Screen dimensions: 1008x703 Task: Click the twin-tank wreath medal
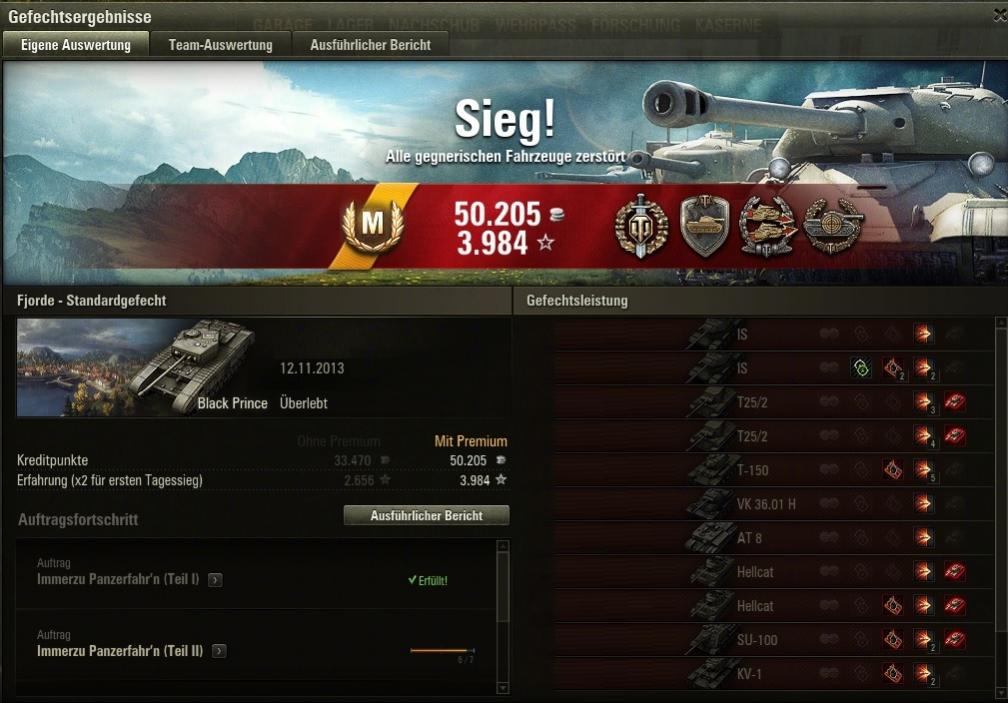pos(768,226)
